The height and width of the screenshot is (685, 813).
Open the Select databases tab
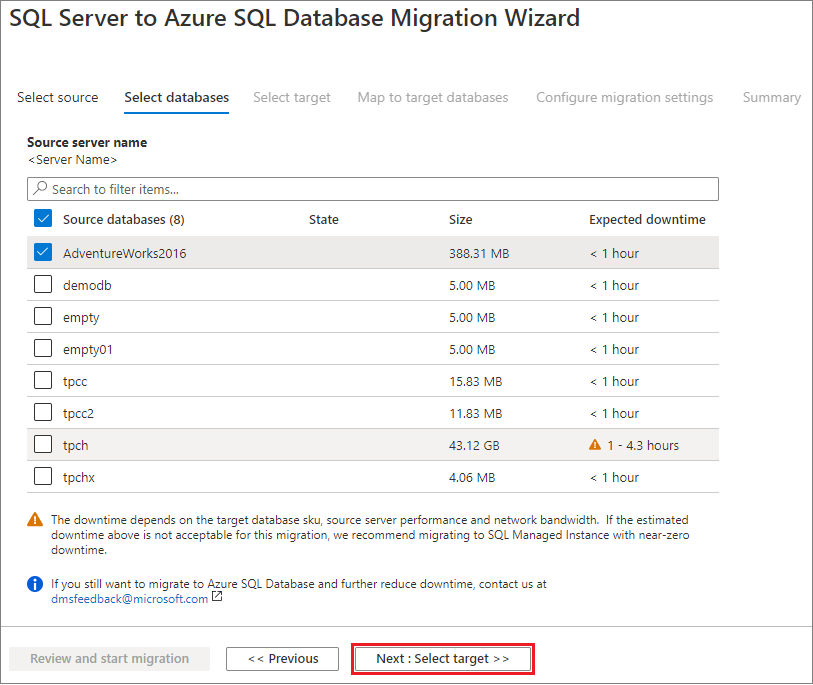click(x=176, y=98)
